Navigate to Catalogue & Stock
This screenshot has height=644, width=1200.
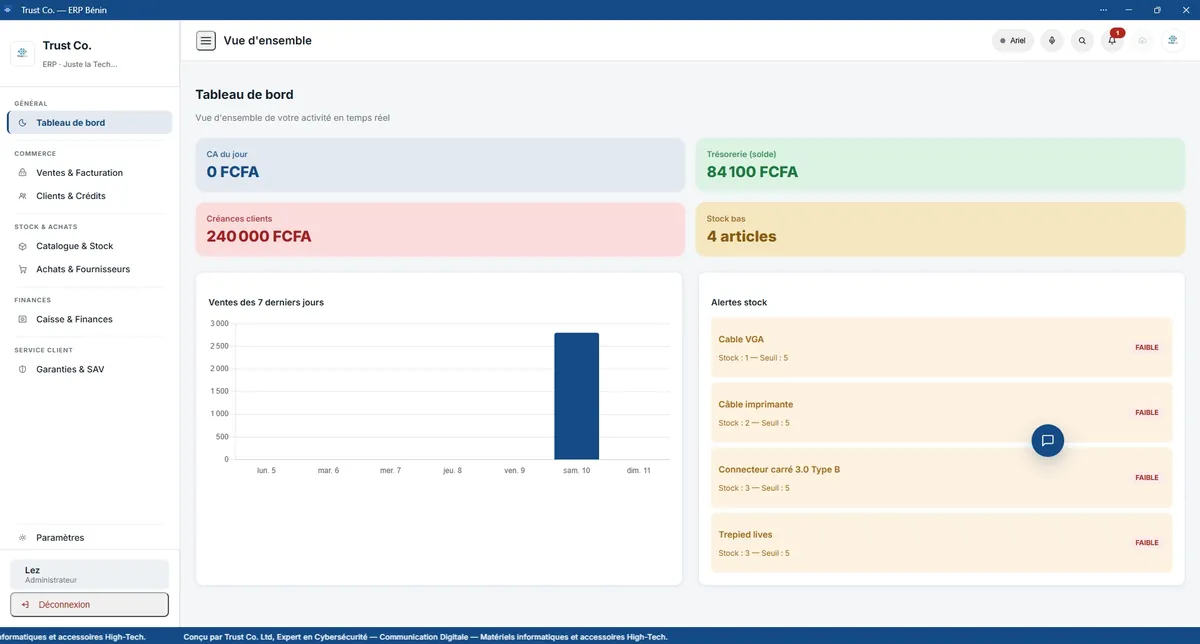coord(89,246)
